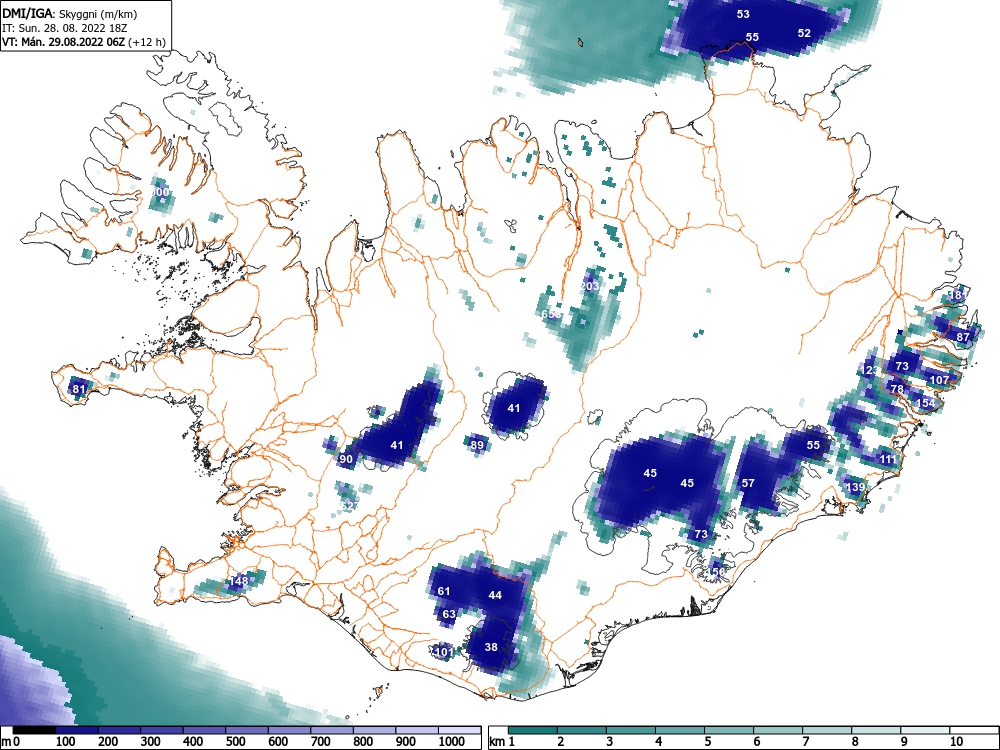Click the '100' label on the metre legend
The height and width of the screenshot is (750, 1000).
pos(66,741)
